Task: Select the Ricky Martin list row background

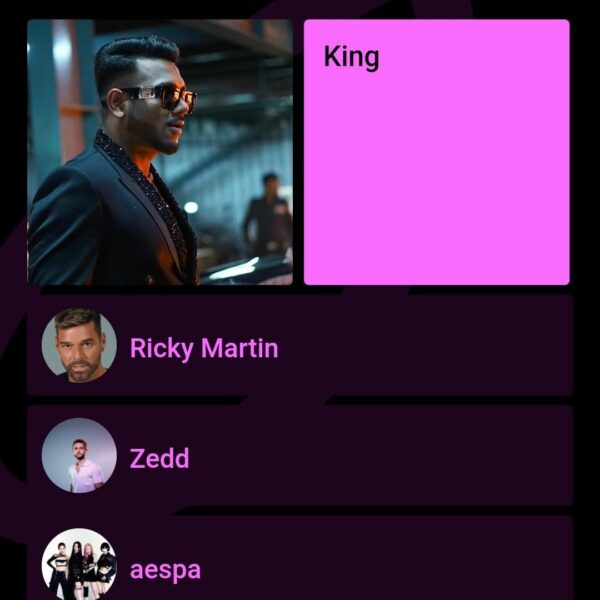Action: [x=300, y=345]
